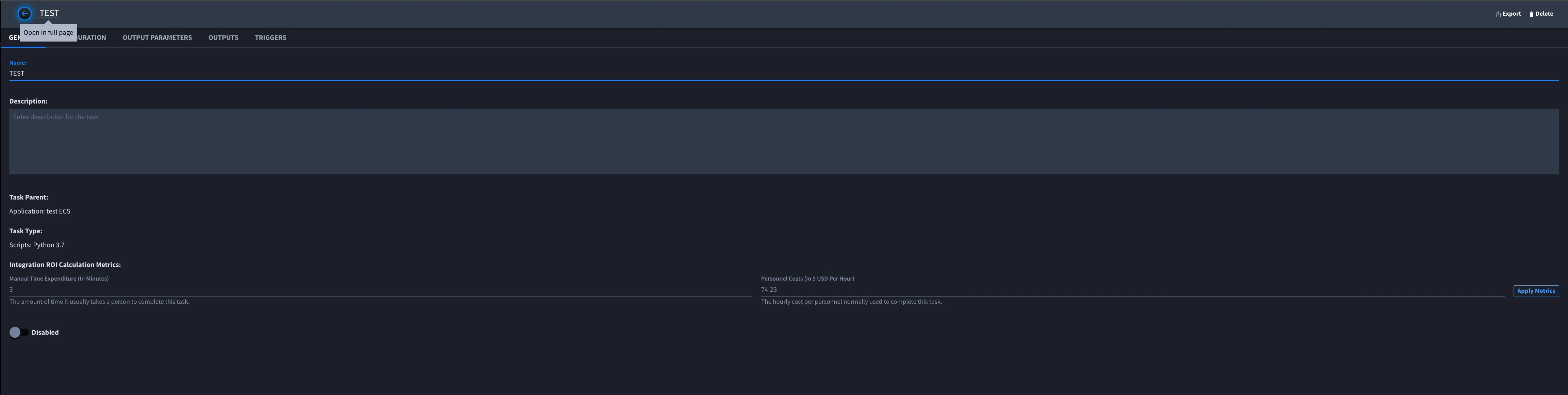Click the 'Scripts: Python 3.7' text

click(36, 245)
